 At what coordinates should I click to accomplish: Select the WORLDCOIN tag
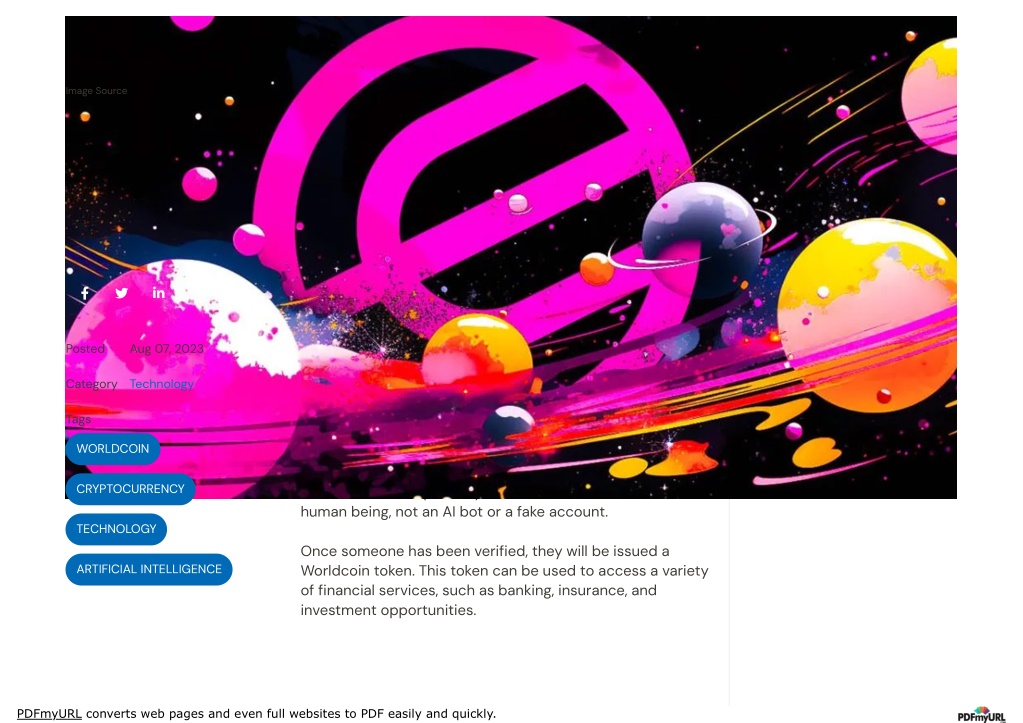[x=113, y=449]
